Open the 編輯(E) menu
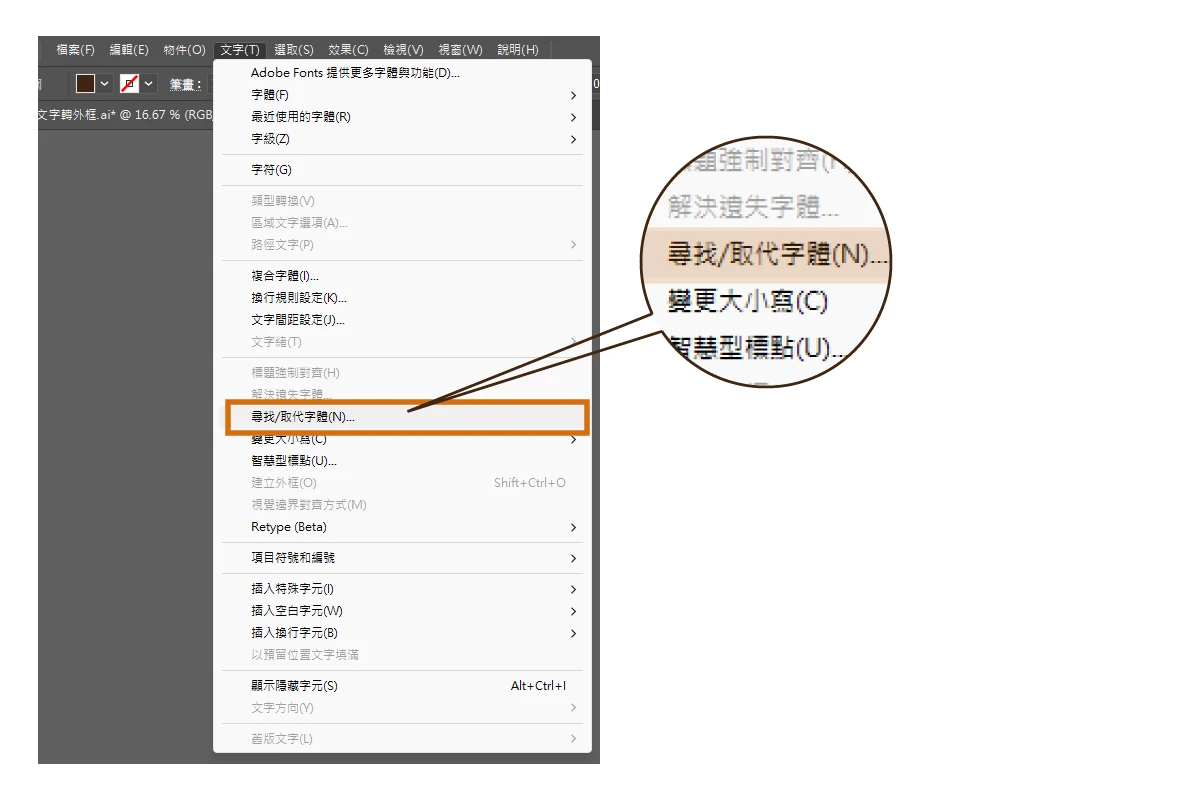Screen dimensions: 1200x800 pos(129,49)
